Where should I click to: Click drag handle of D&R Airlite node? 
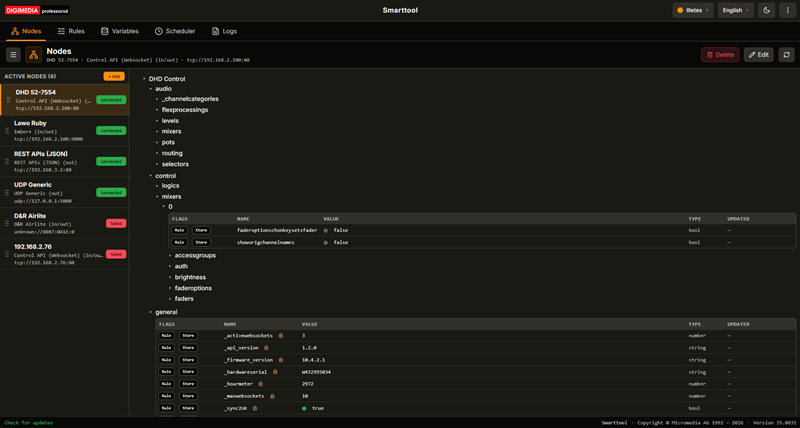[x=8, y=223]
